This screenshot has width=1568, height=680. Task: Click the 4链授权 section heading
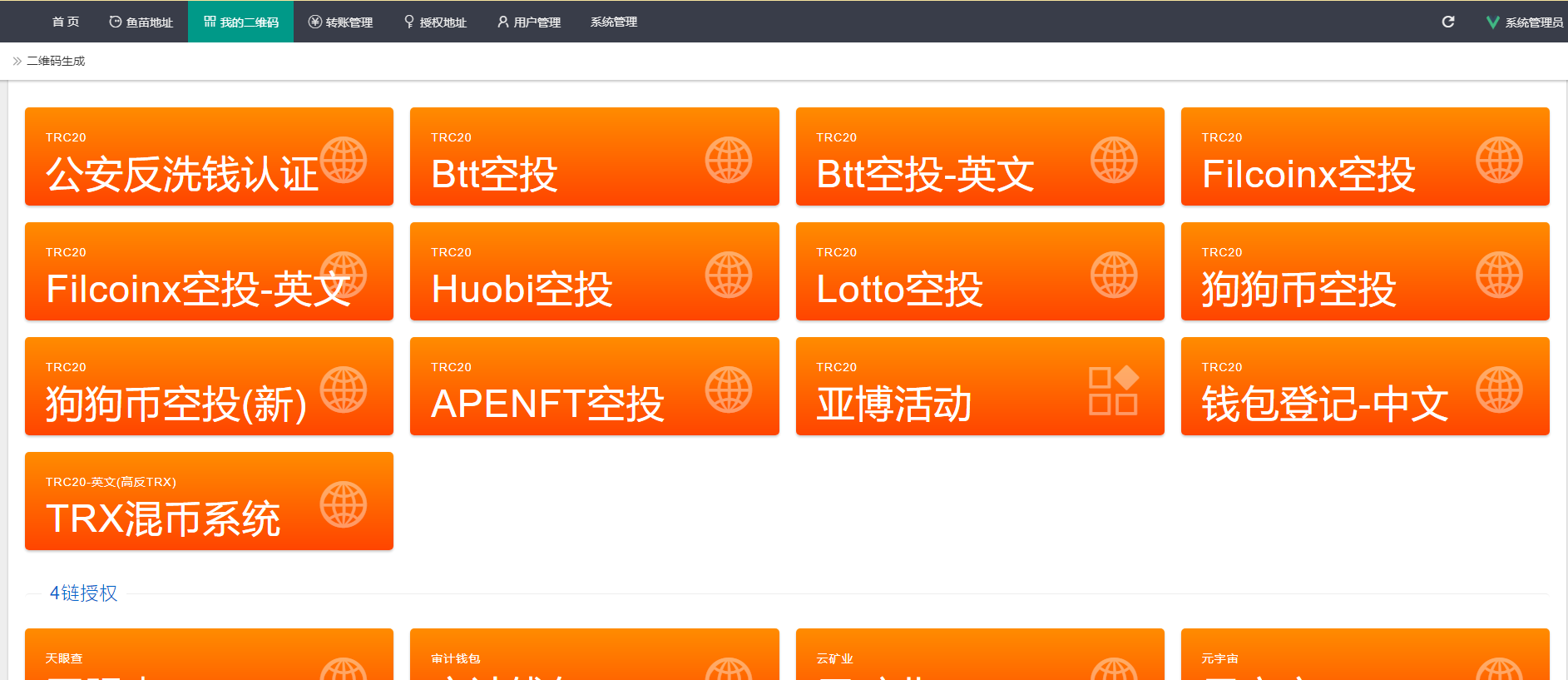(x=83, y=593)
